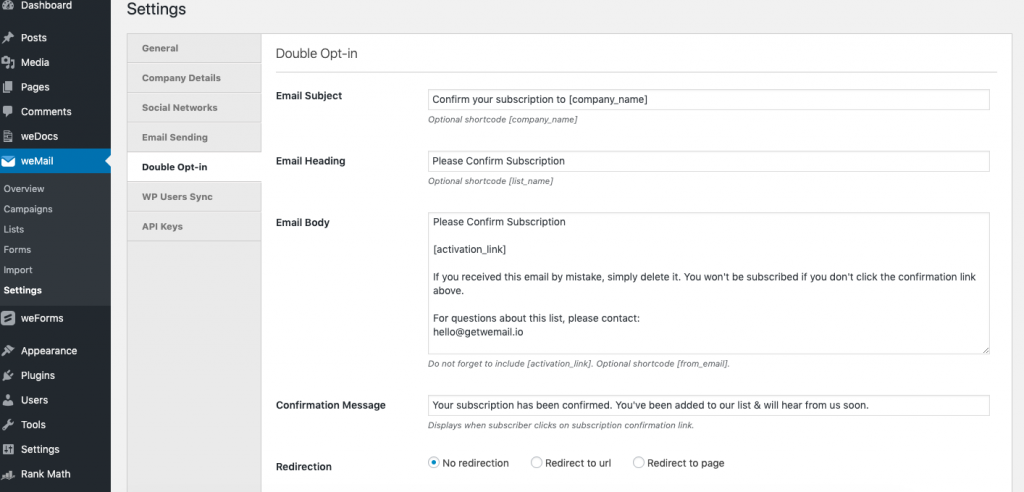Go to Media in admin menu
The height and width of the screenshot is (492, 1024).
tap(35, 63)
